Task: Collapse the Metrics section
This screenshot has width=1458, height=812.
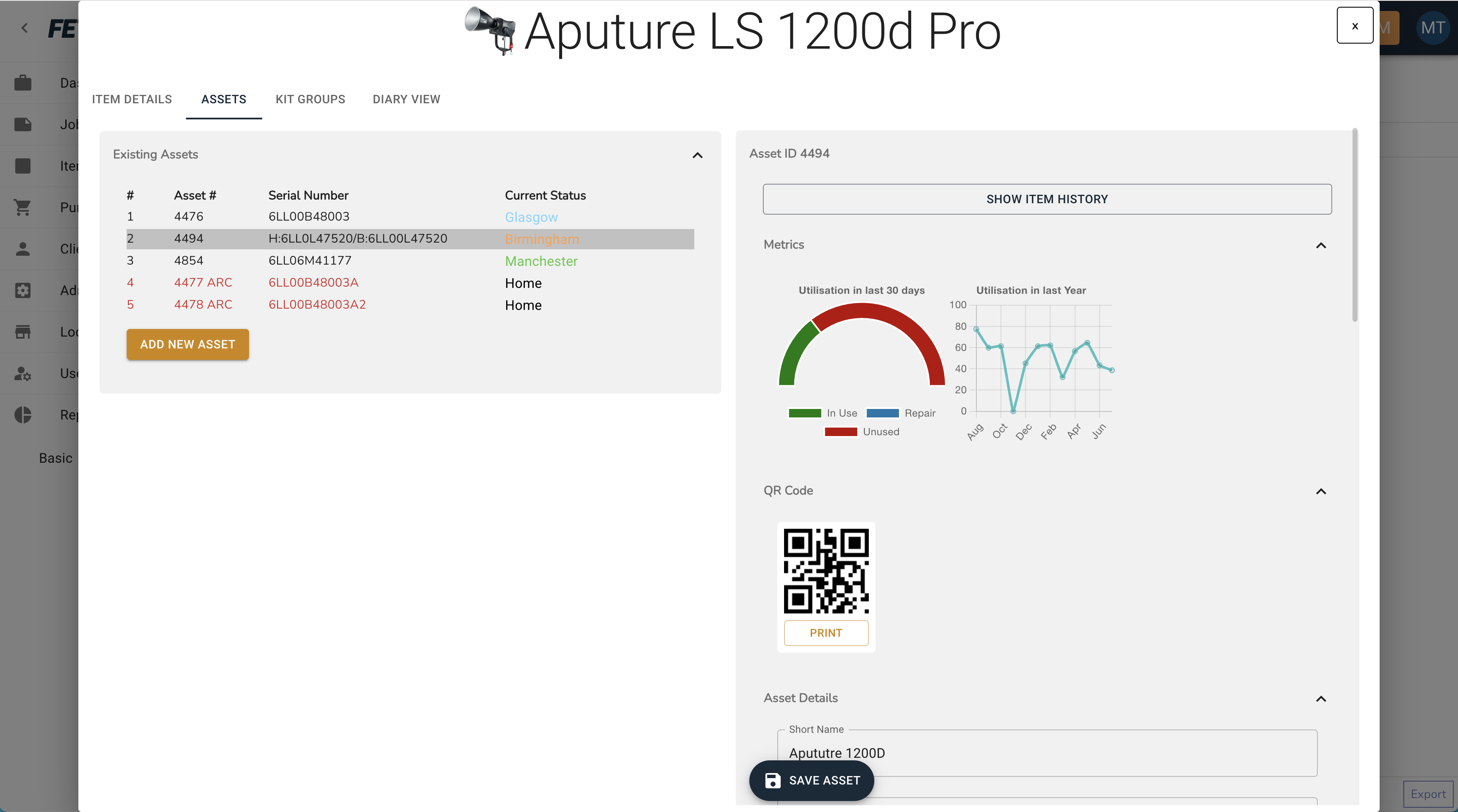Action: pyautogui.click(x=1320, y=245)
